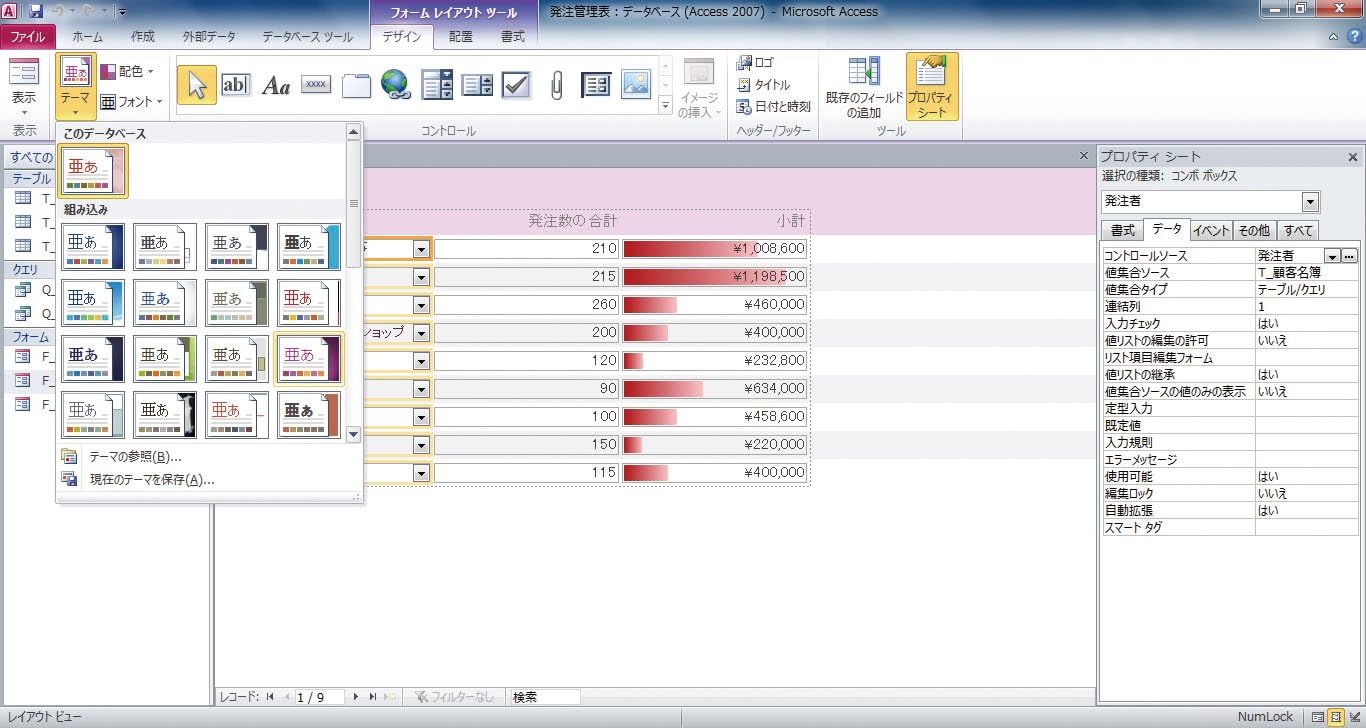Open combo box dropdown in 260 row
The width and height of the screenshot is (1366, 728).
[x=422, y=304]
